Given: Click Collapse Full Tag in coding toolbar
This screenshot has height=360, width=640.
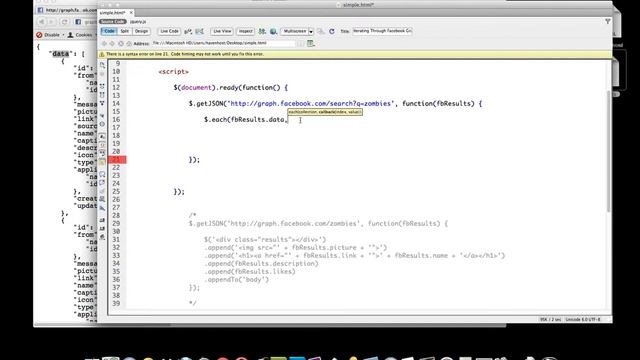Looking at the screenshot, I should [x=102, y=86].
